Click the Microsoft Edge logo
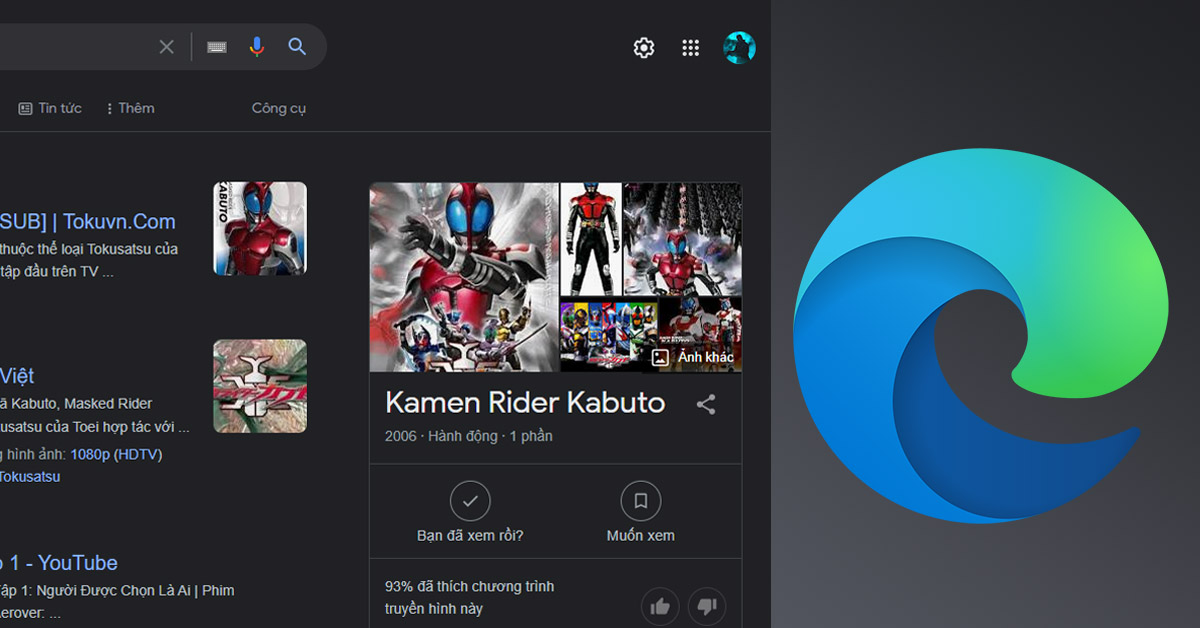 coord(981,336)
